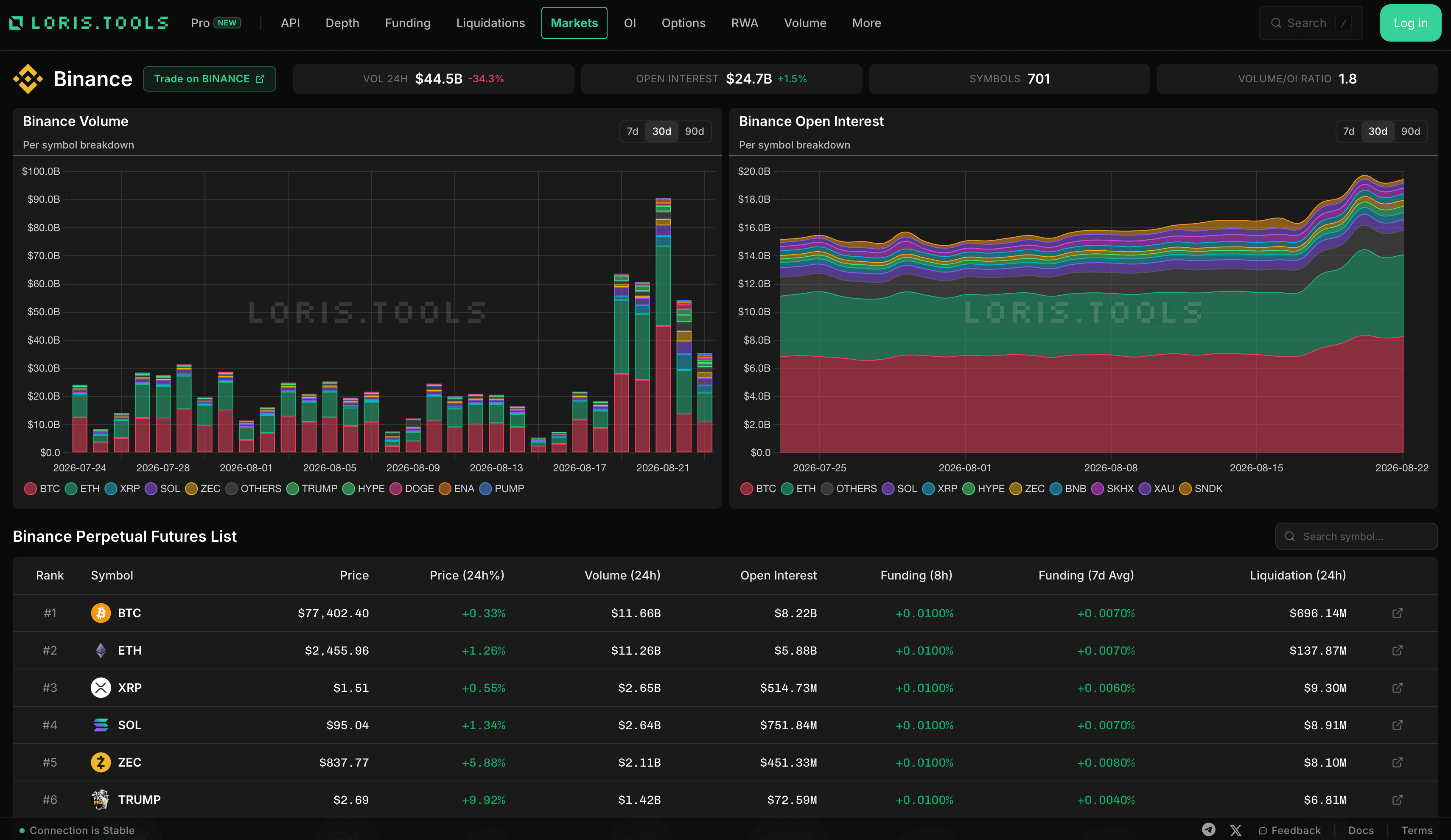Sort table by Liquidation (24h) column
Image resolution: width=1451 pixels, height=840 pixels.
click(x=1298, y=575)
